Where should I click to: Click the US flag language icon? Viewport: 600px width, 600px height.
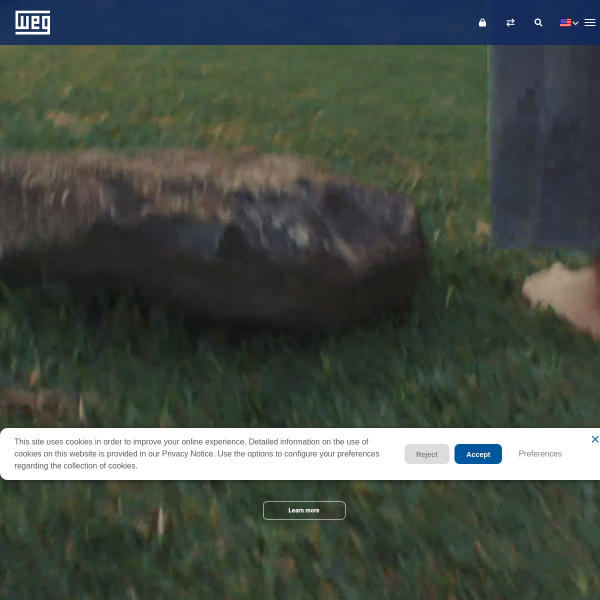(565, 23)
